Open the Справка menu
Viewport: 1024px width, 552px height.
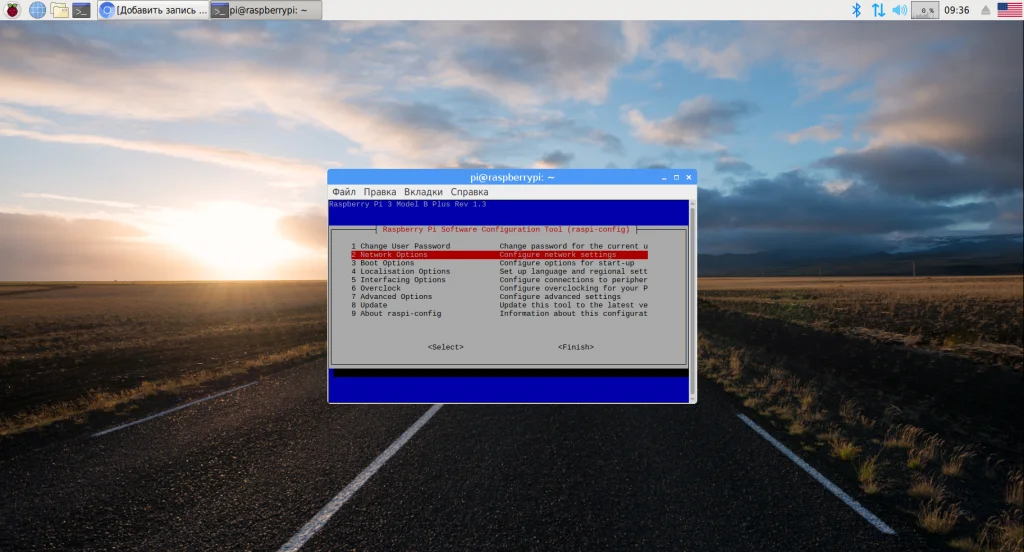point(469,192)
